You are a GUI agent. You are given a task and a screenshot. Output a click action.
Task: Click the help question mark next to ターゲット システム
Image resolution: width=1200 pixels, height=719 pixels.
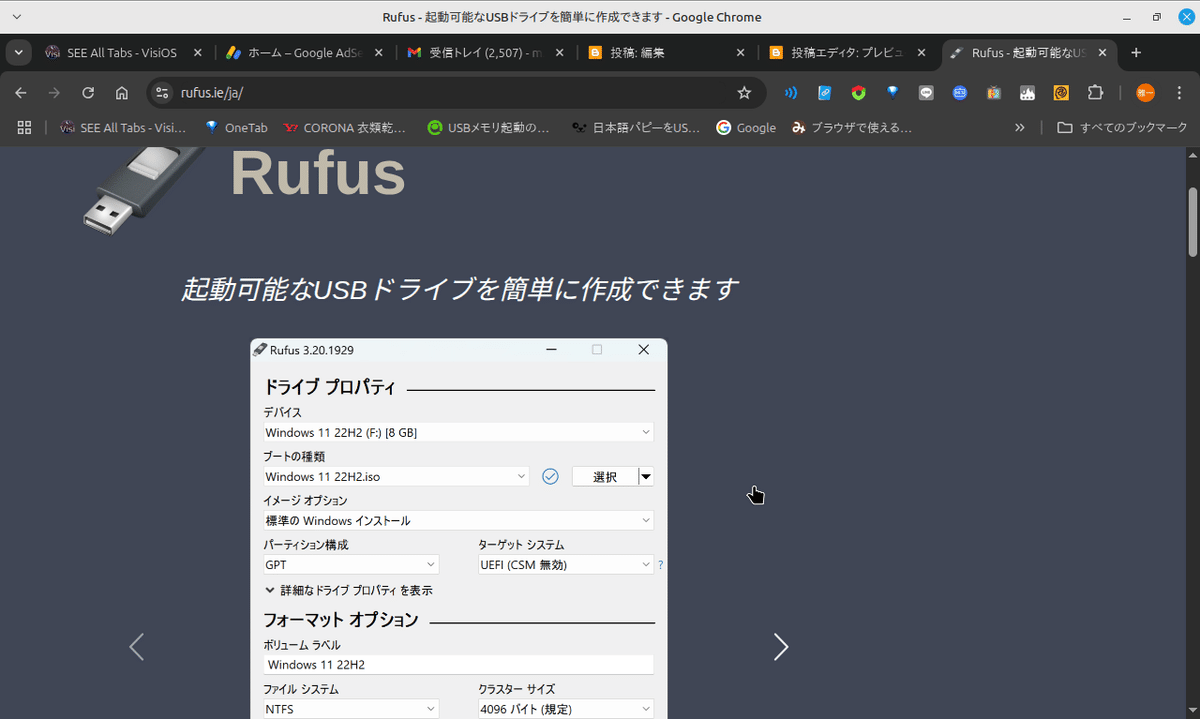660,564
